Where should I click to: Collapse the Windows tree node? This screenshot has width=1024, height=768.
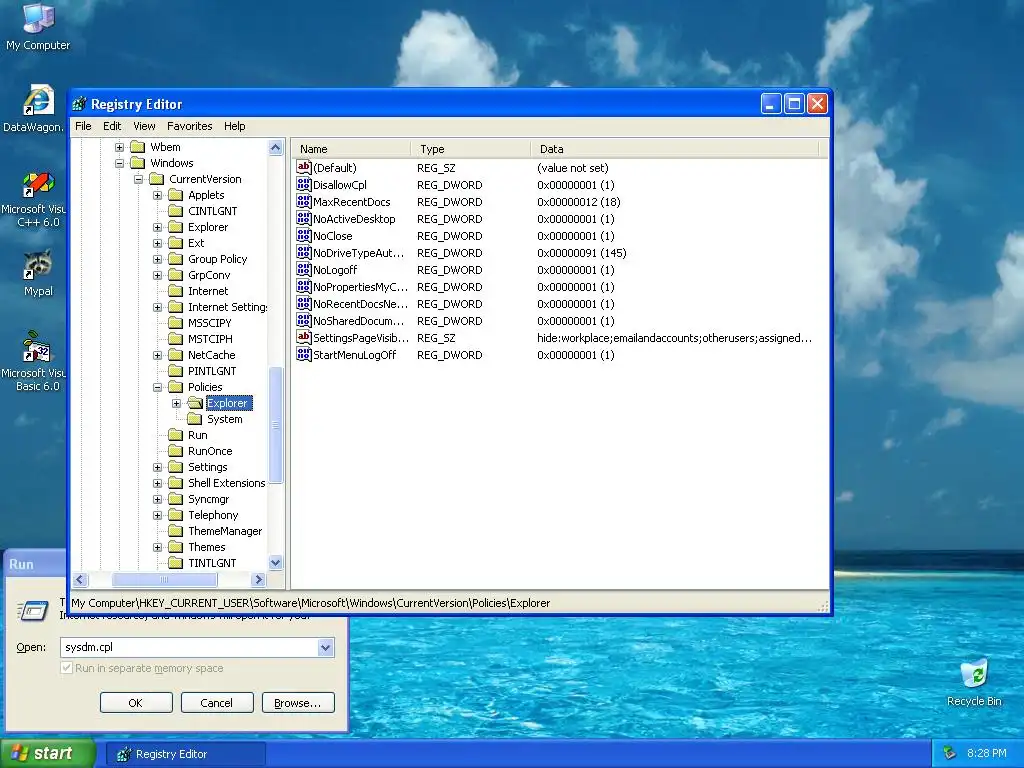[x=120, y=163]
